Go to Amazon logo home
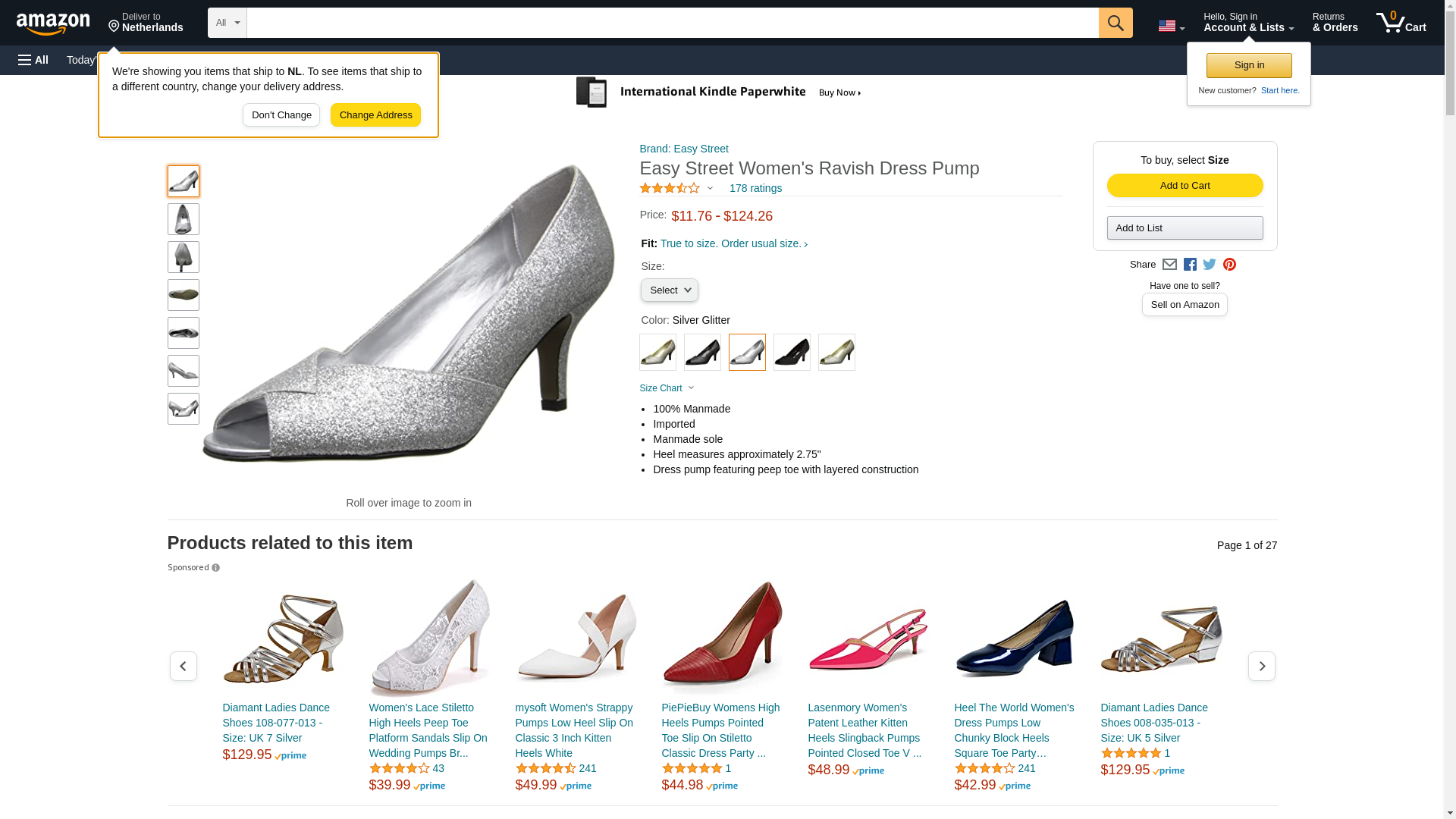Screen dimensions: 1456x819 tap(53, 24)
